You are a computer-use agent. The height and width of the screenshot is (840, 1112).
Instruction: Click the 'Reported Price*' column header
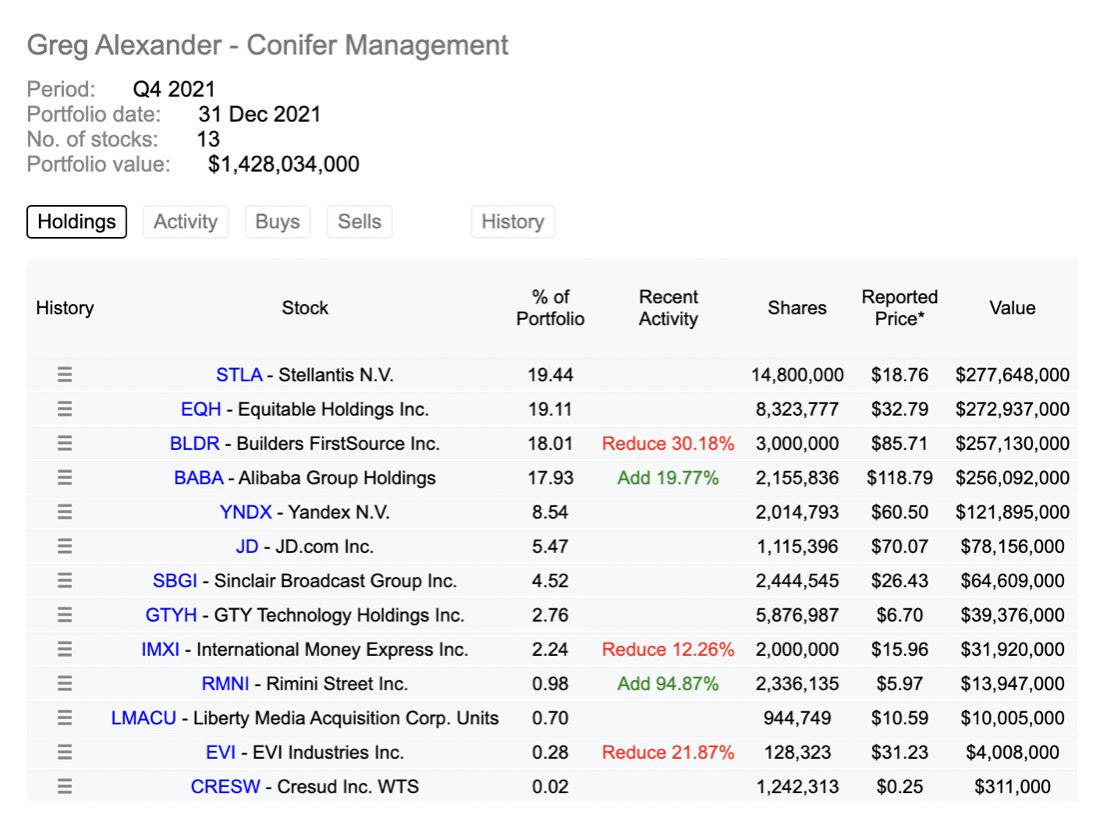tap(899, 308)
